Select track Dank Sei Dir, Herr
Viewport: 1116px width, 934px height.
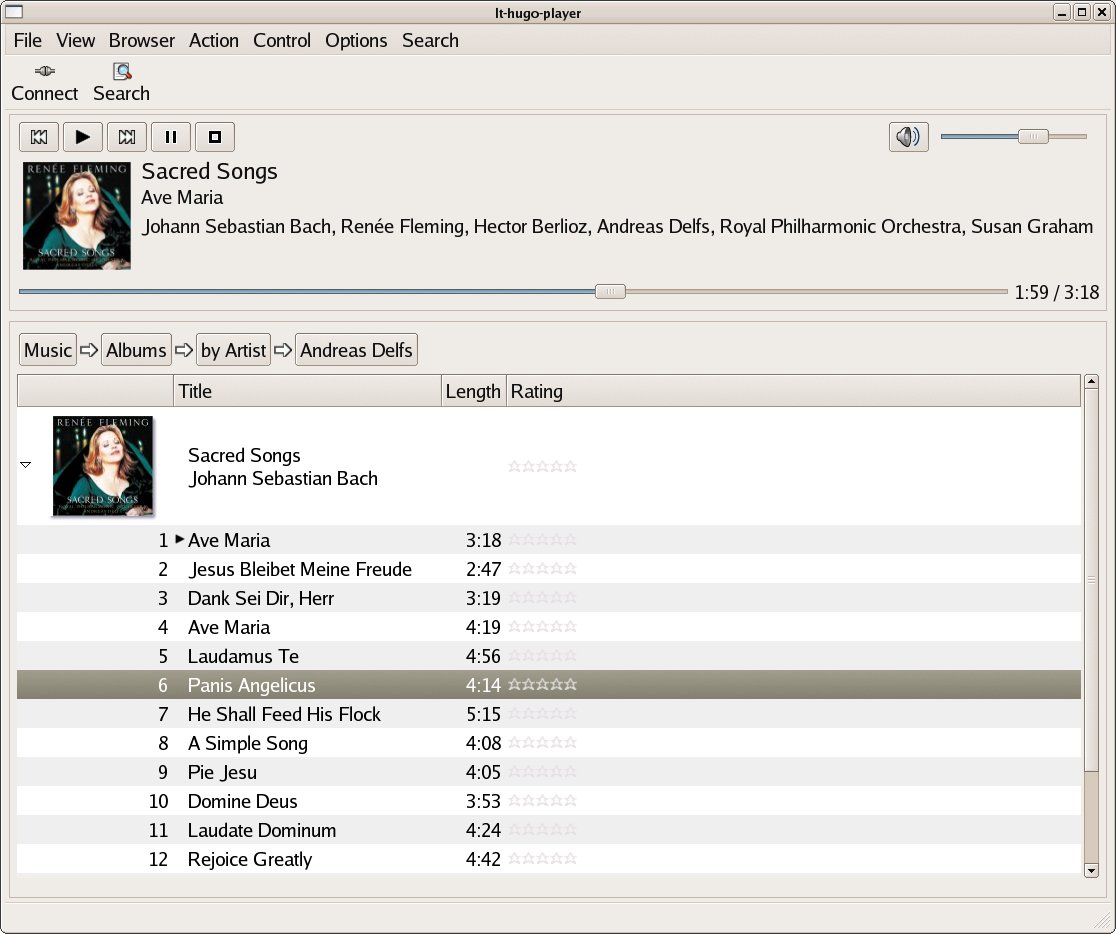click(x=549, y=598)
